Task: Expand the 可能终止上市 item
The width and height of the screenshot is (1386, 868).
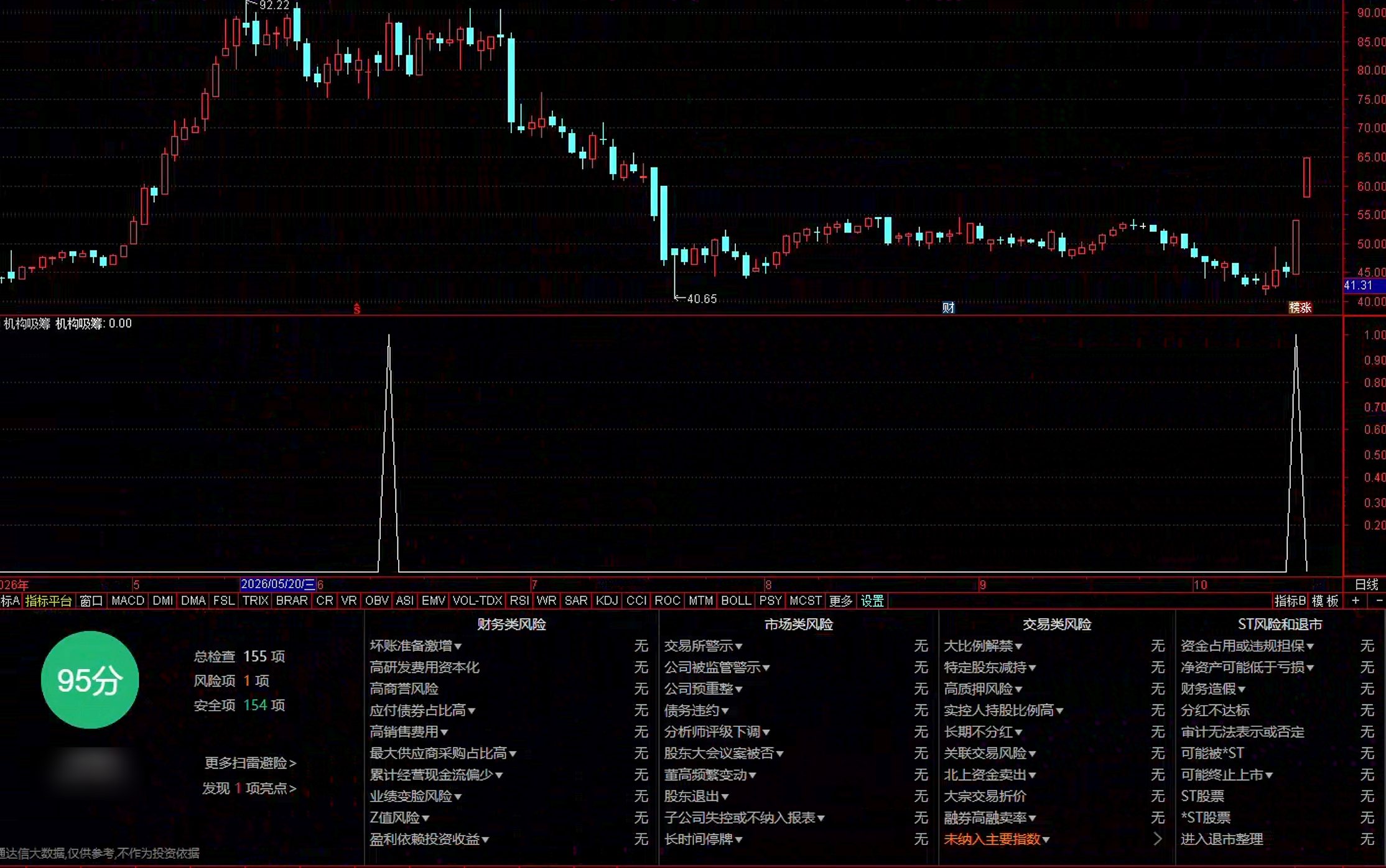Action: 1227,775
